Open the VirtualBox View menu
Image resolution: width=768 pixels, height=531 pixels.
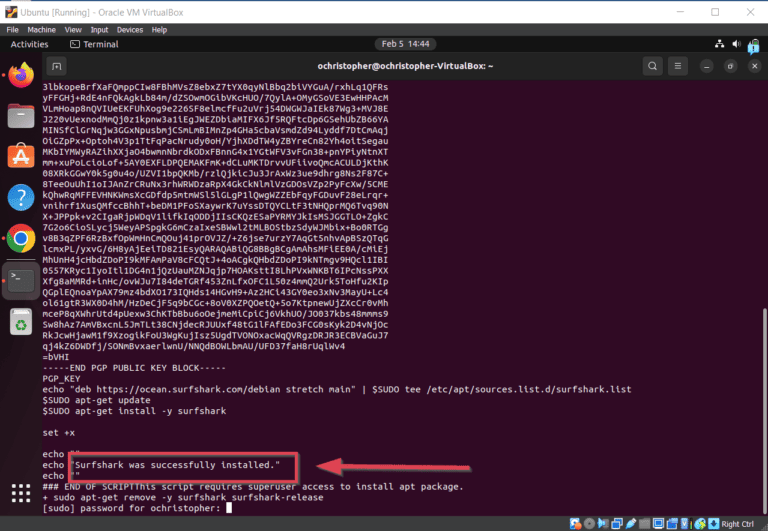(x=73, y=30)
